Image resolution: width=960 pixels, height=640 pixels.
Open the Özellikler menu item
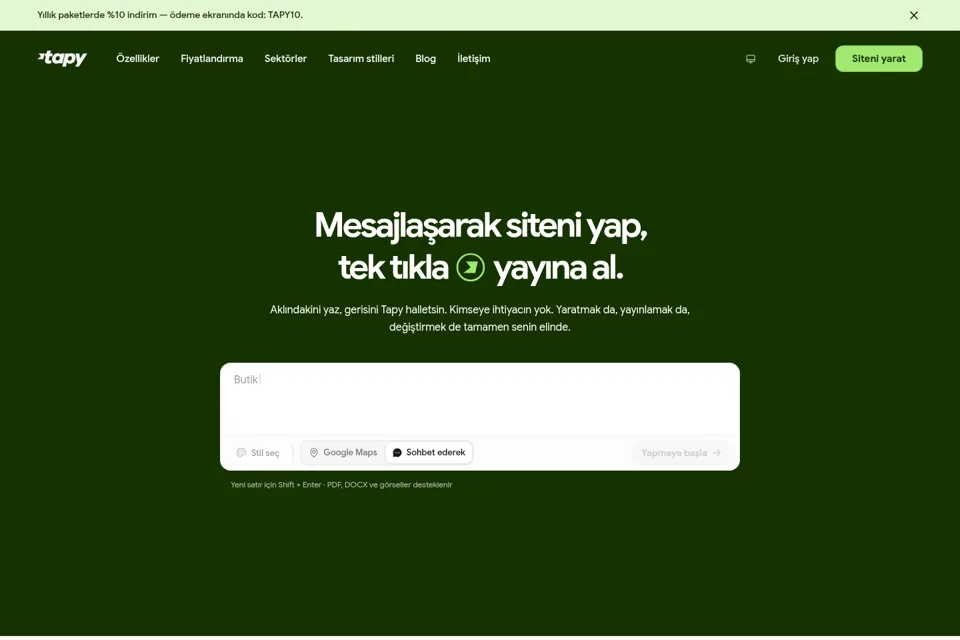pyautogui.click(x=138, y=59)
